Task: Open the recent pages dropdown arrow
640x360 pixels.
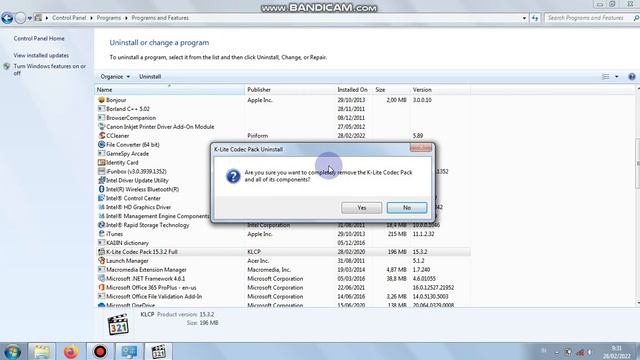Action: [x=29, y=18]
